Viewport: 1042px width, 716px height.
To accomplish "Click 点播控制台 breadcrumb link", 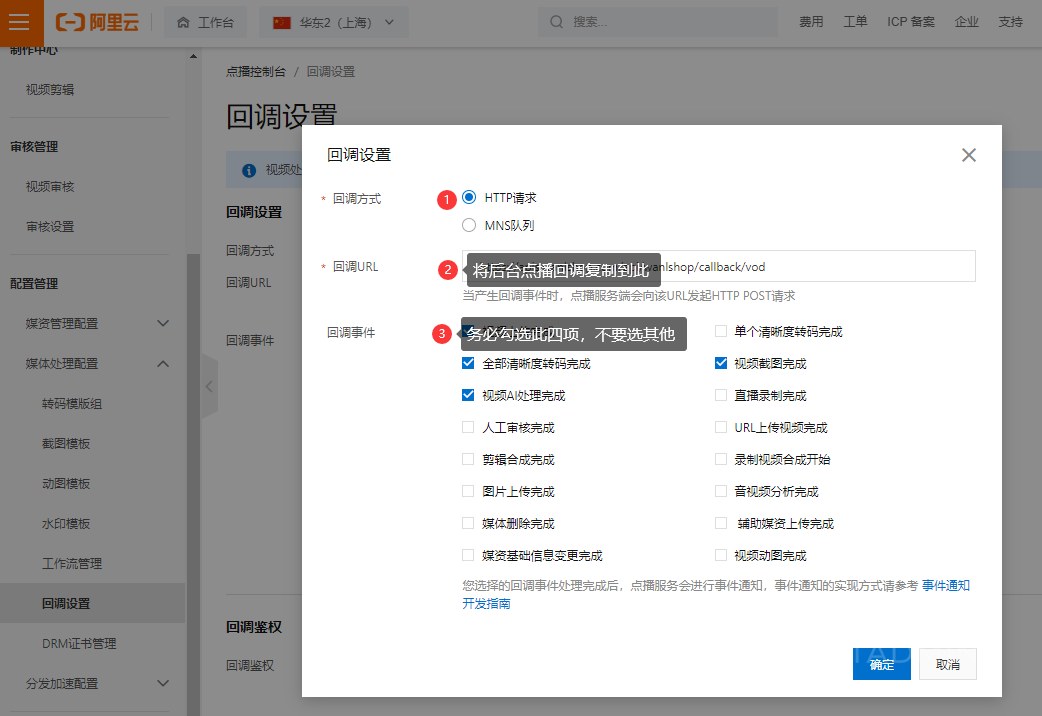I will [x=256, y=72].
